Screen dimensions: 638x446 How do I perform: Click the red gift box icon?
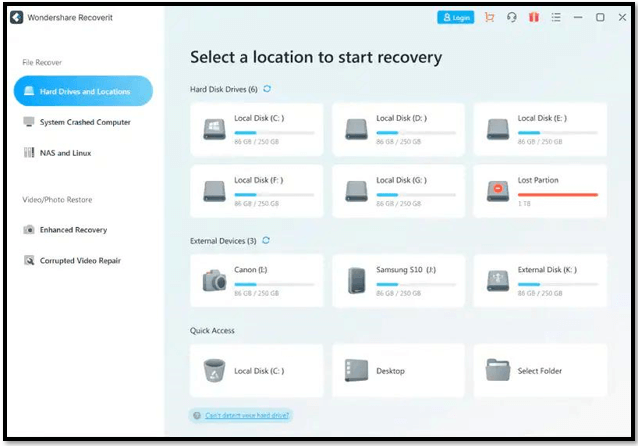click(x=533, y=17)
